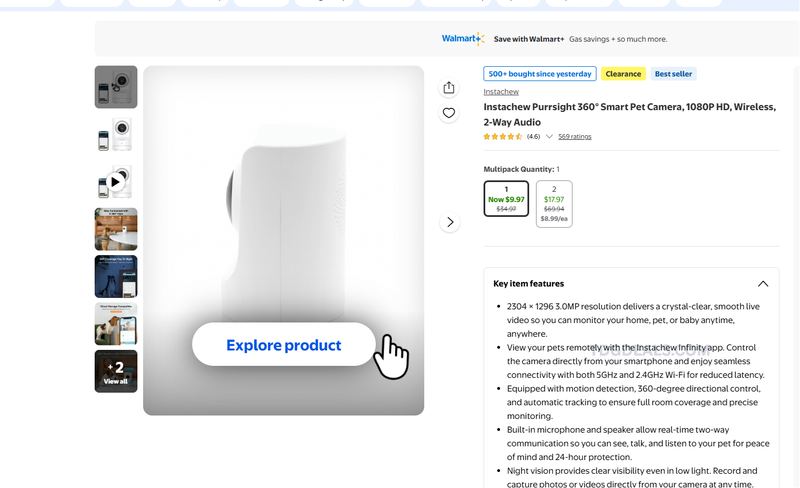Click the Clearance badge
Image resolution: width=800 pixels, height=488 pixels.
[623, 74]
